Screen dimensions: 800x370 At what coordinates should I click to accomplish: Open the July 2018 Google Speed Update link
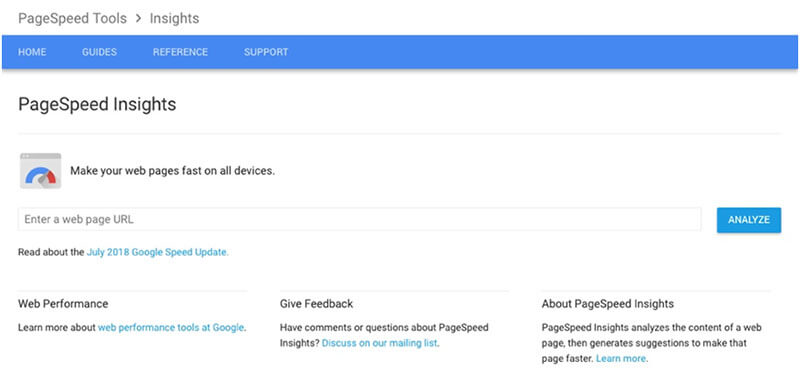coord(158,252)
